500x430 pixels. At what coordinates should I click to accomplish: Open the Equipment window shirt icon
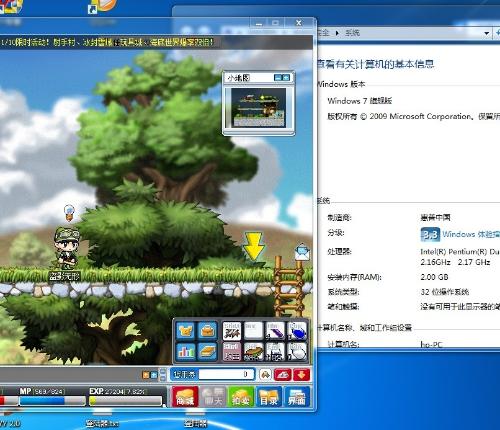pyautogui.click(x=185, y=330)
